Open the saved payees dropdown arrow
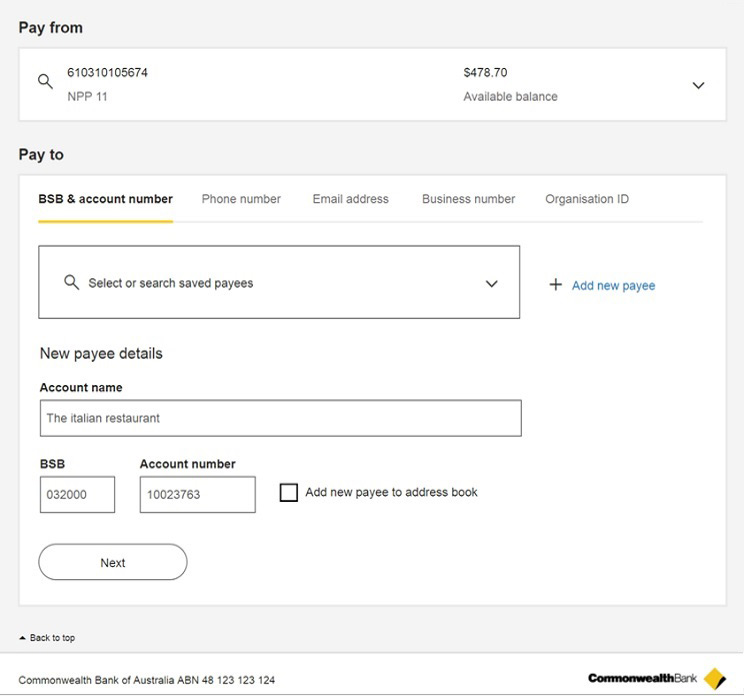Image resolution: width=744 pixels, height=696 pixels. pos(491,284)
